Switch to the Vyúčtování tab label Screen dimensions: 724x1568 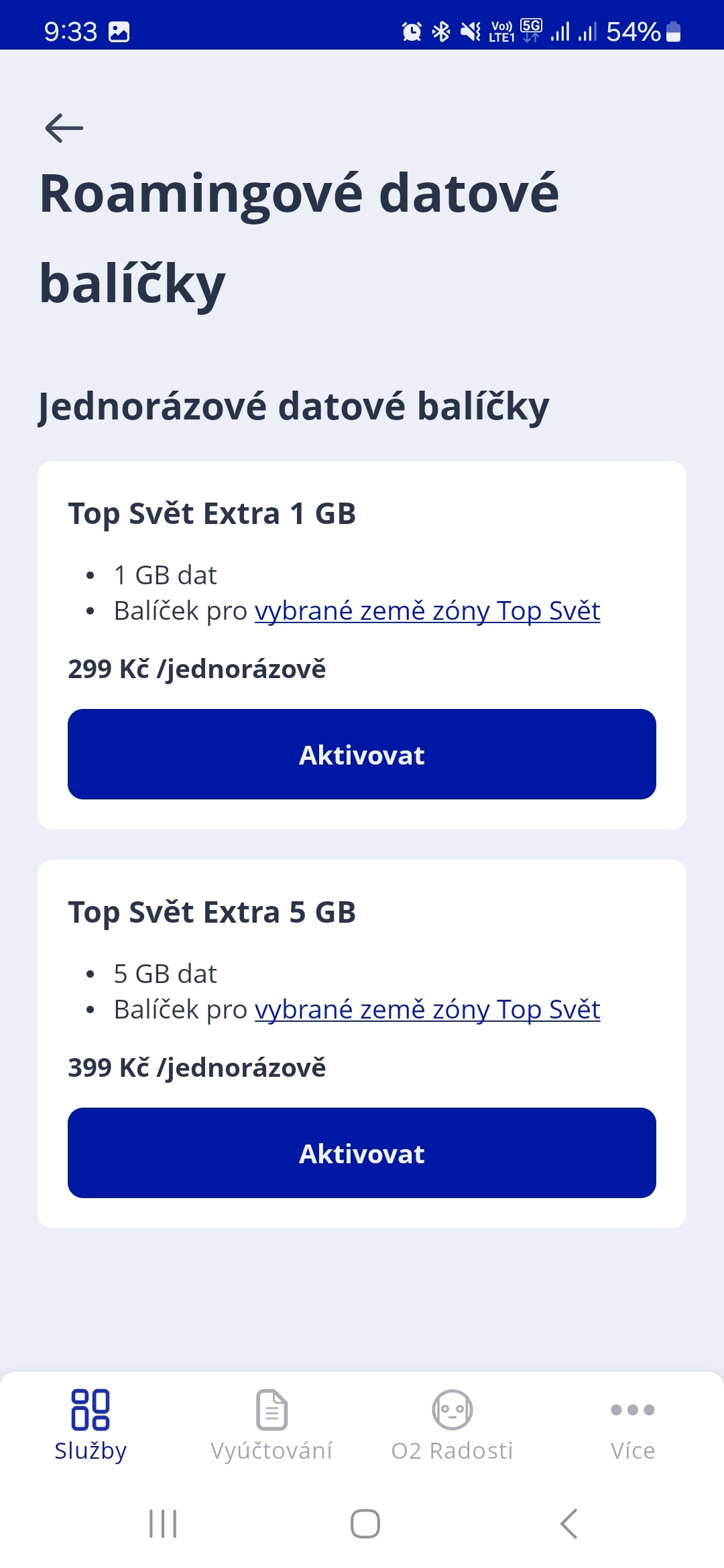[x=271, y=1451]
